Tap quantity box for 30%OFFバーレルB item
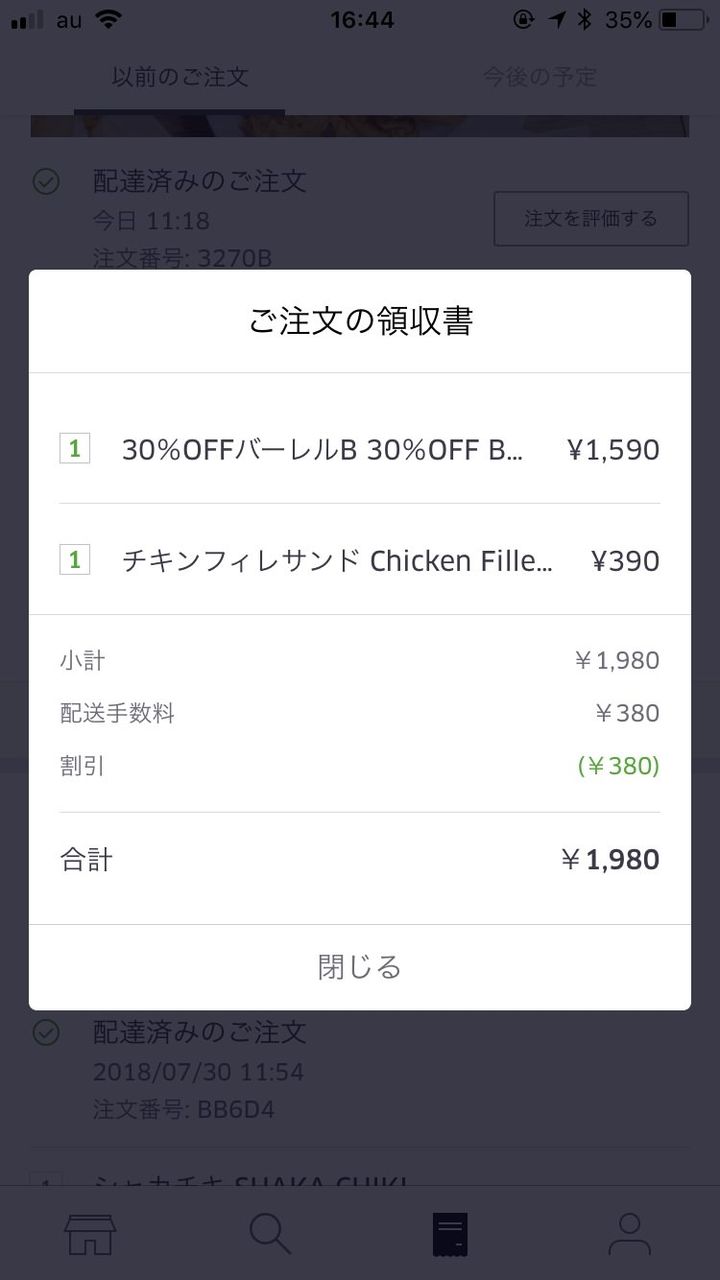Screen dimensions: 720x1280 click(75, 448)
